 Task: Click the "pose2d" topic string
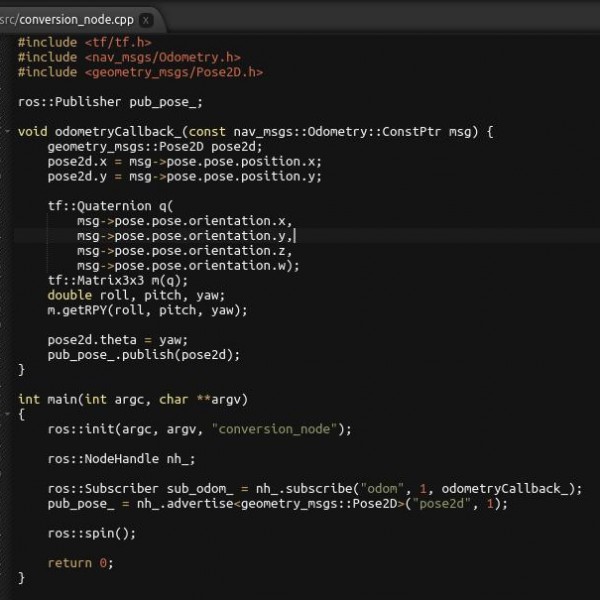coord(441,504)
